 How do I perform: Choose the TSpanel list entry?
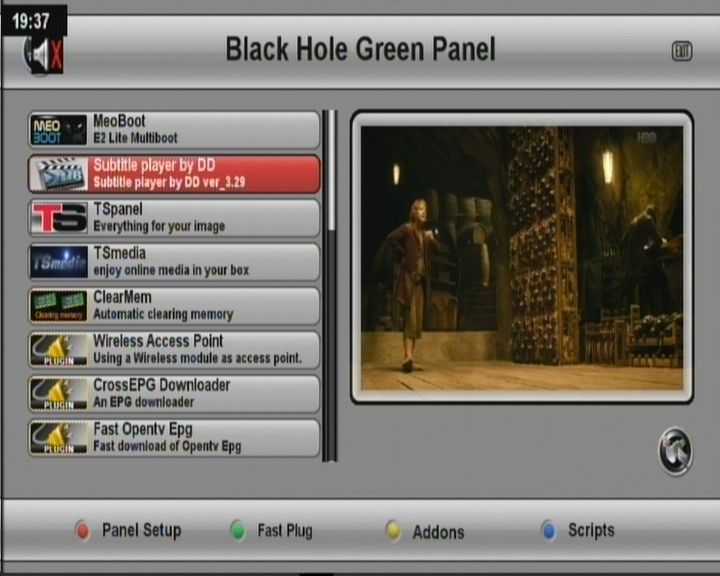[x=174, y=218]
